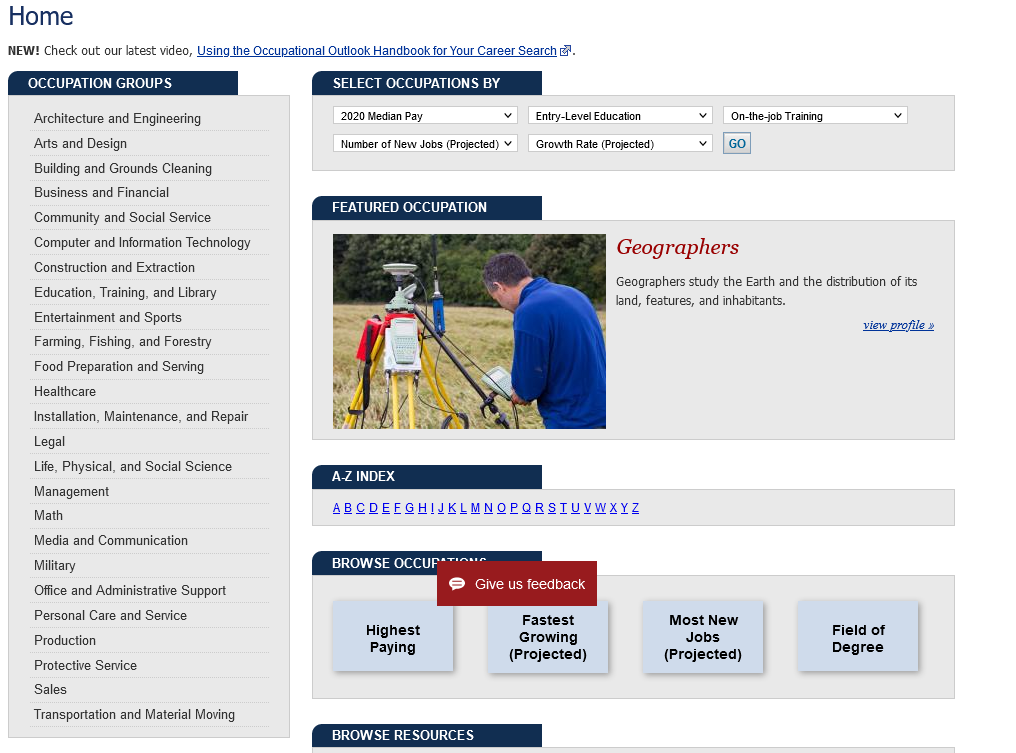This screenshot has width=1016, height=753.
Task: Click the GO button
Action: point(737,144)
